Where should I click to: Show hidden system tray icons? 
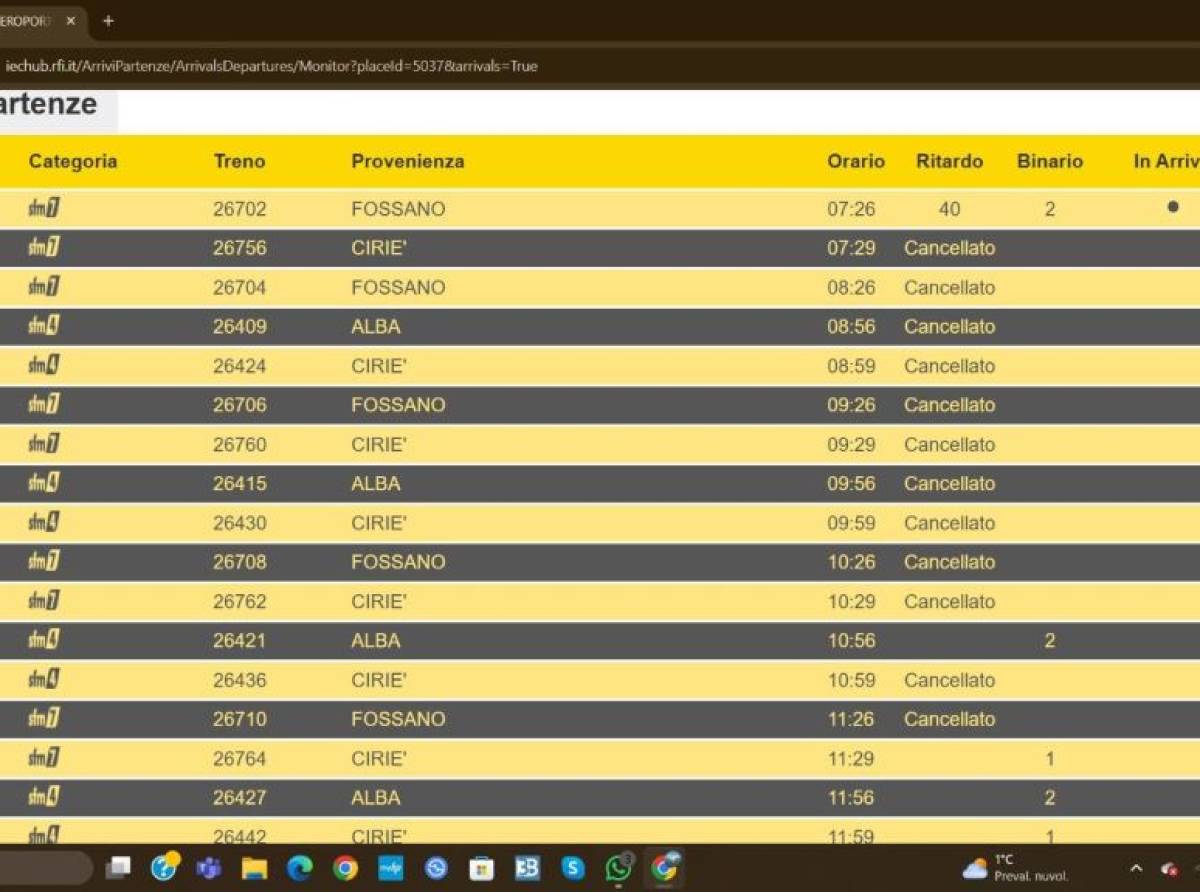pyautogui.click(x=1136, y=869)
